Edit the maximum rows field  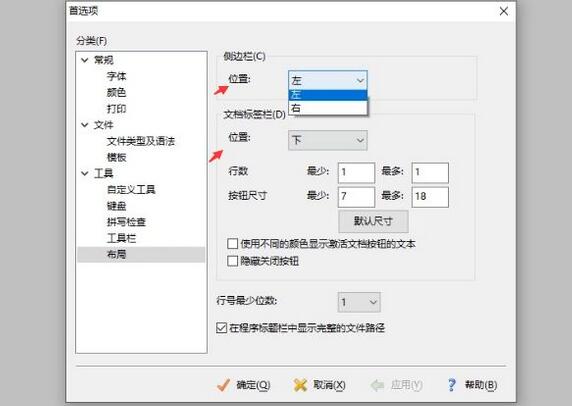tap(430, 173)
